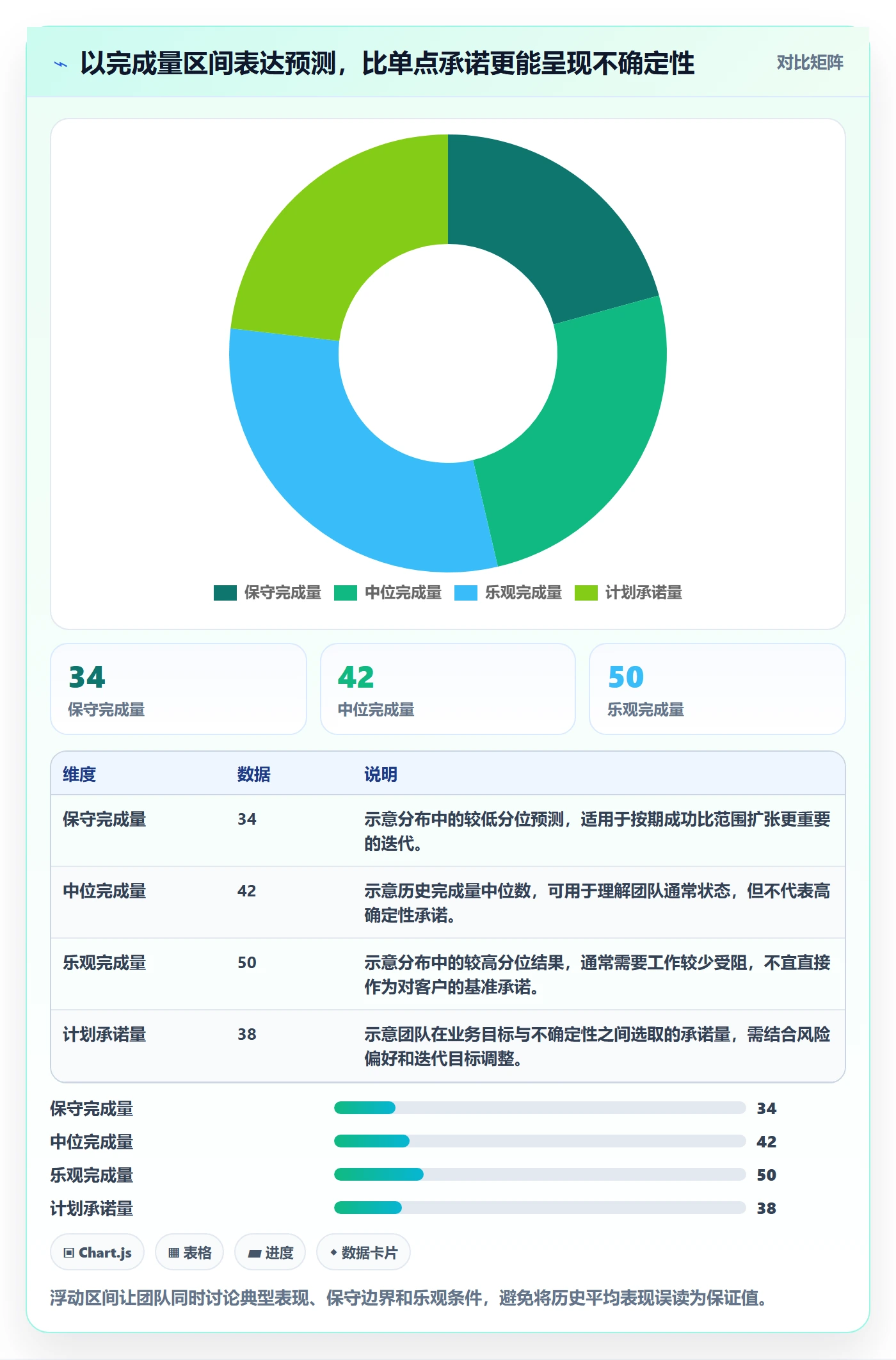
Task: Click the 计划承诺量 progress bar
Action: coord(540,1208)
